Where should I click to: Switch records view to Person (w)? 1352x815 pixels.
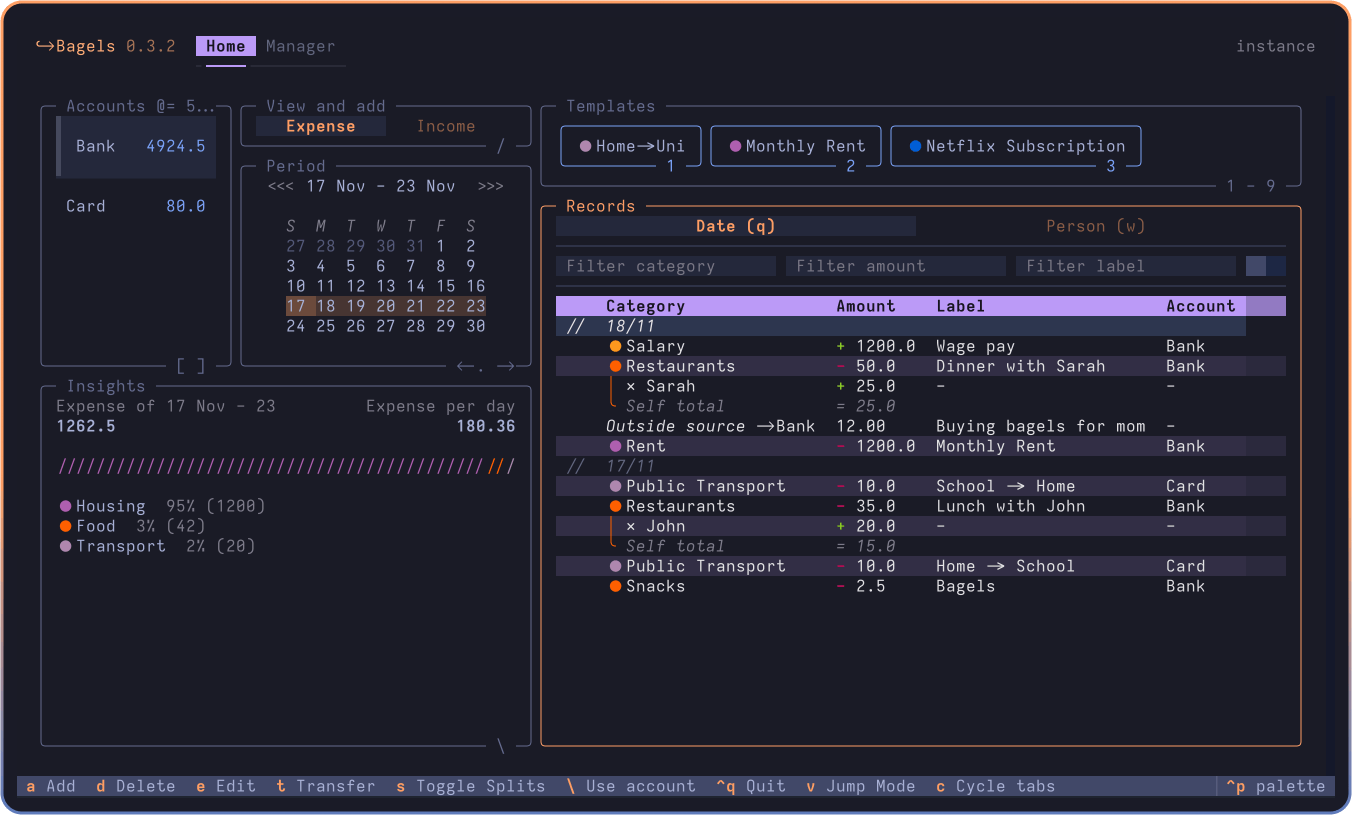pyautogui.click(x=1096, y=226)
